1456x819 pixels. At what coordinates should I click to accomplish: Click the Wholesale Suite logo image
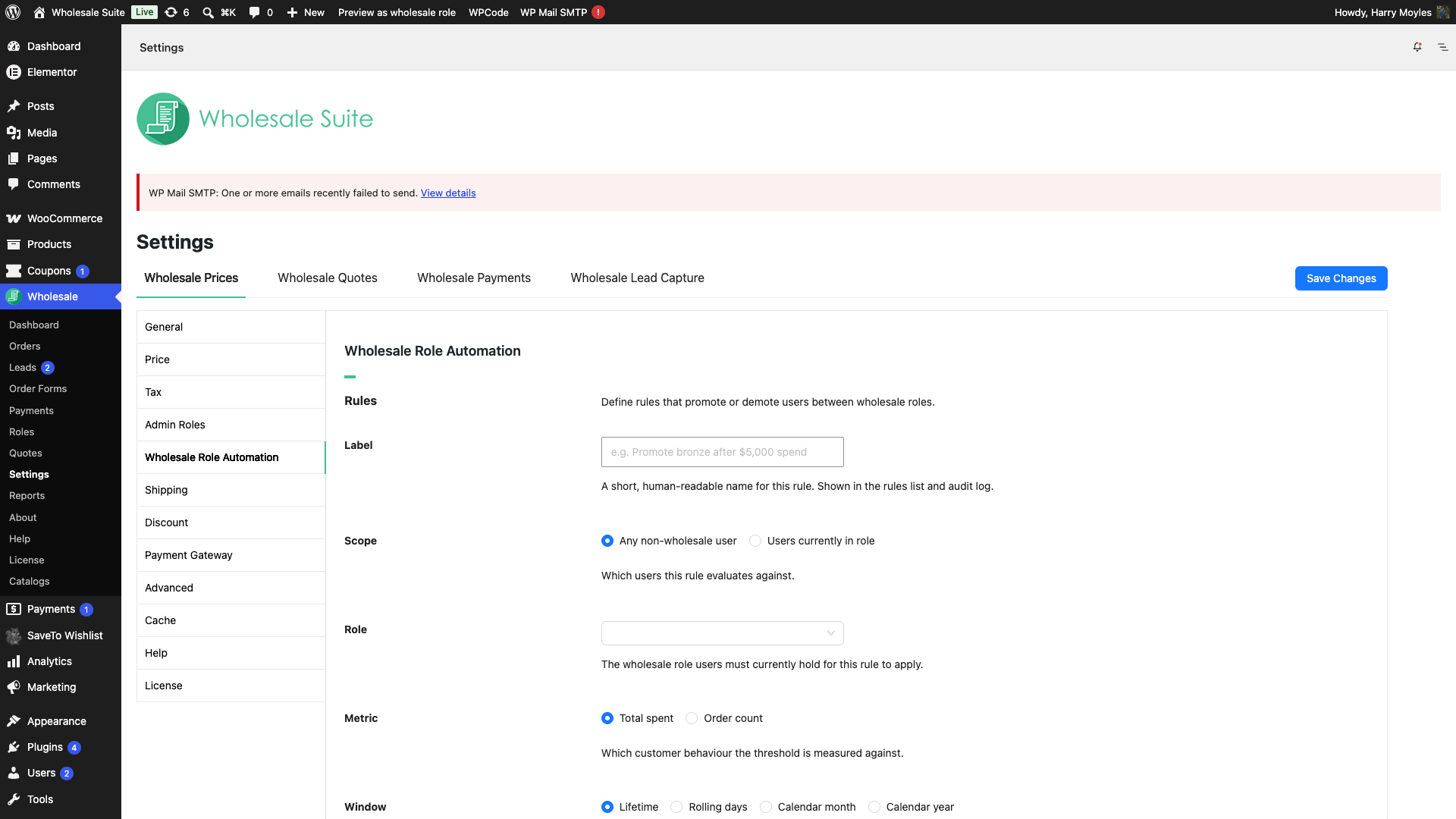click(x=255, y=119)
